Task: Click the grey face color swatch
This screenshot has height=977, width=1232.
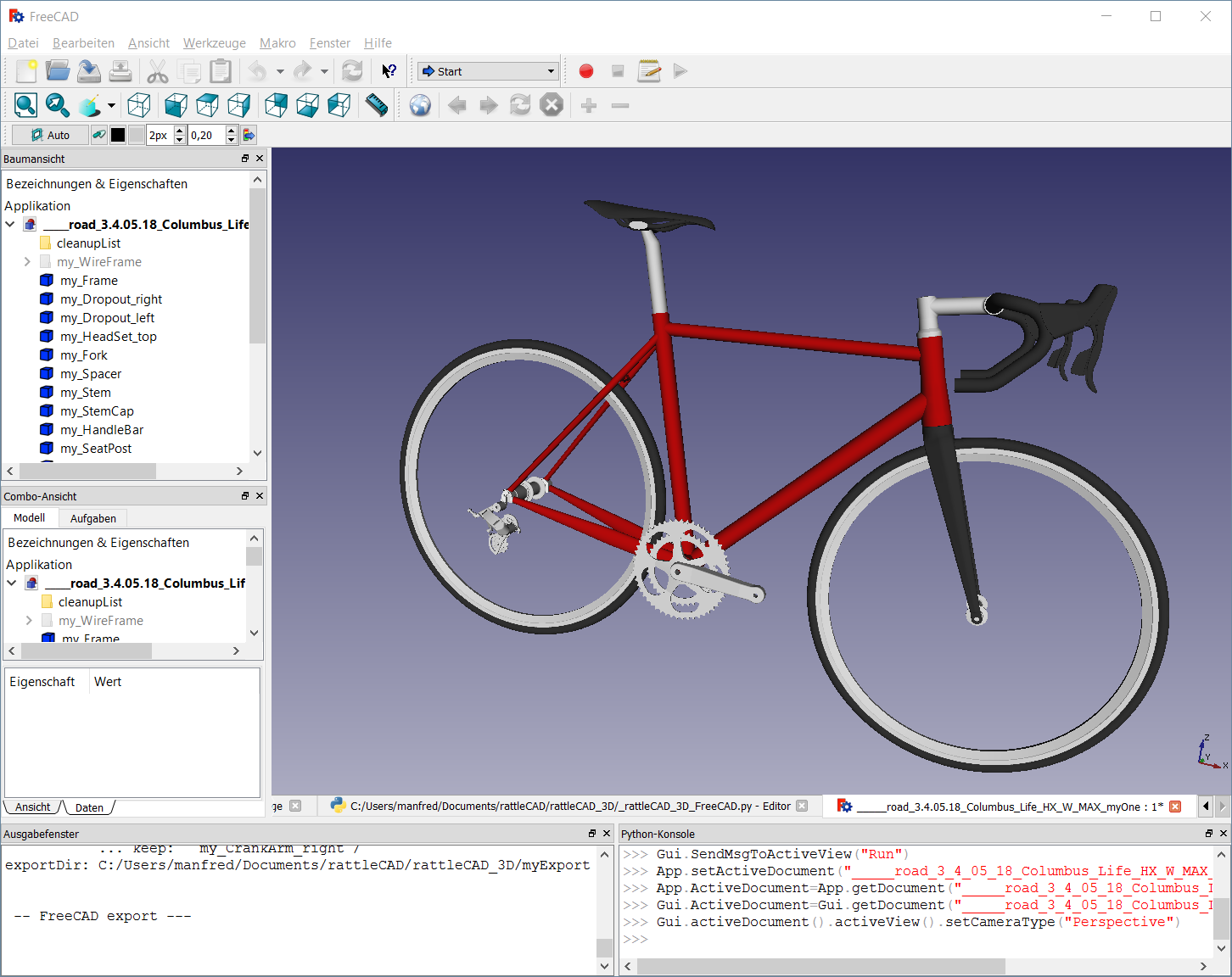Action: pyautogui.click(x=136, y=135)
